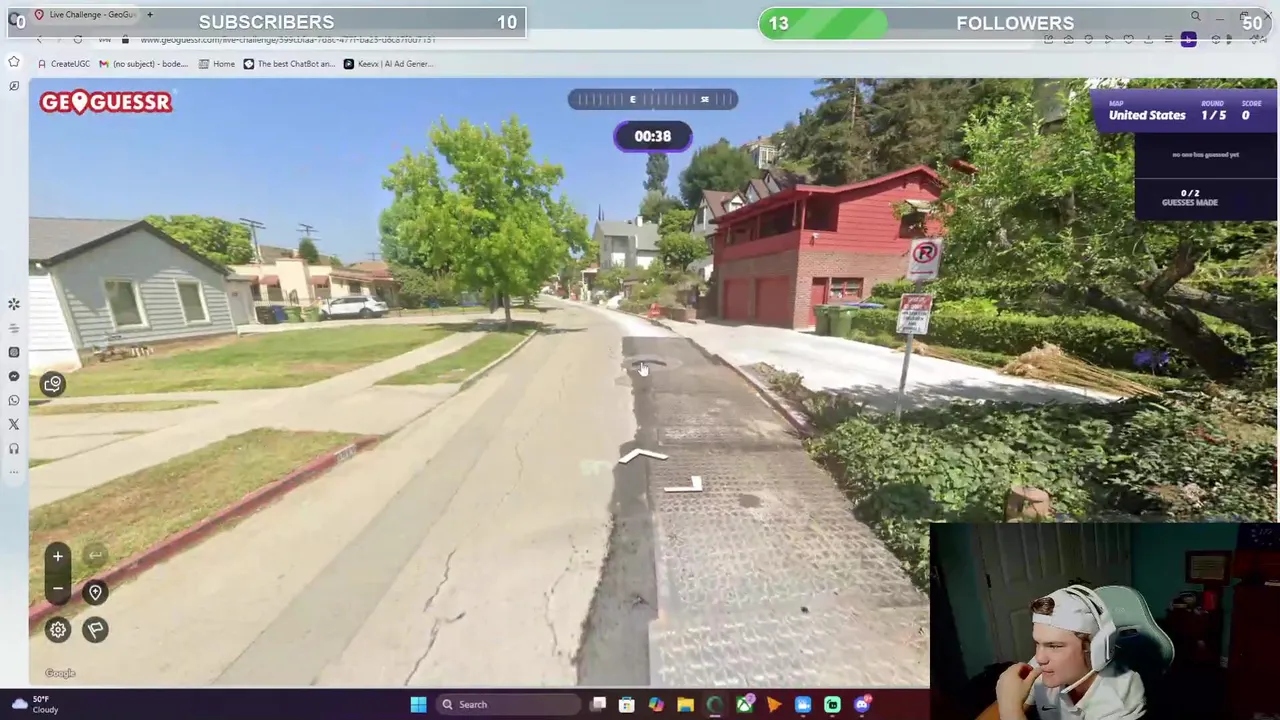The height and width of the screenshot is (720, 1280).
Task: Open the Aria AI sidebar icon
Action: 14,304
